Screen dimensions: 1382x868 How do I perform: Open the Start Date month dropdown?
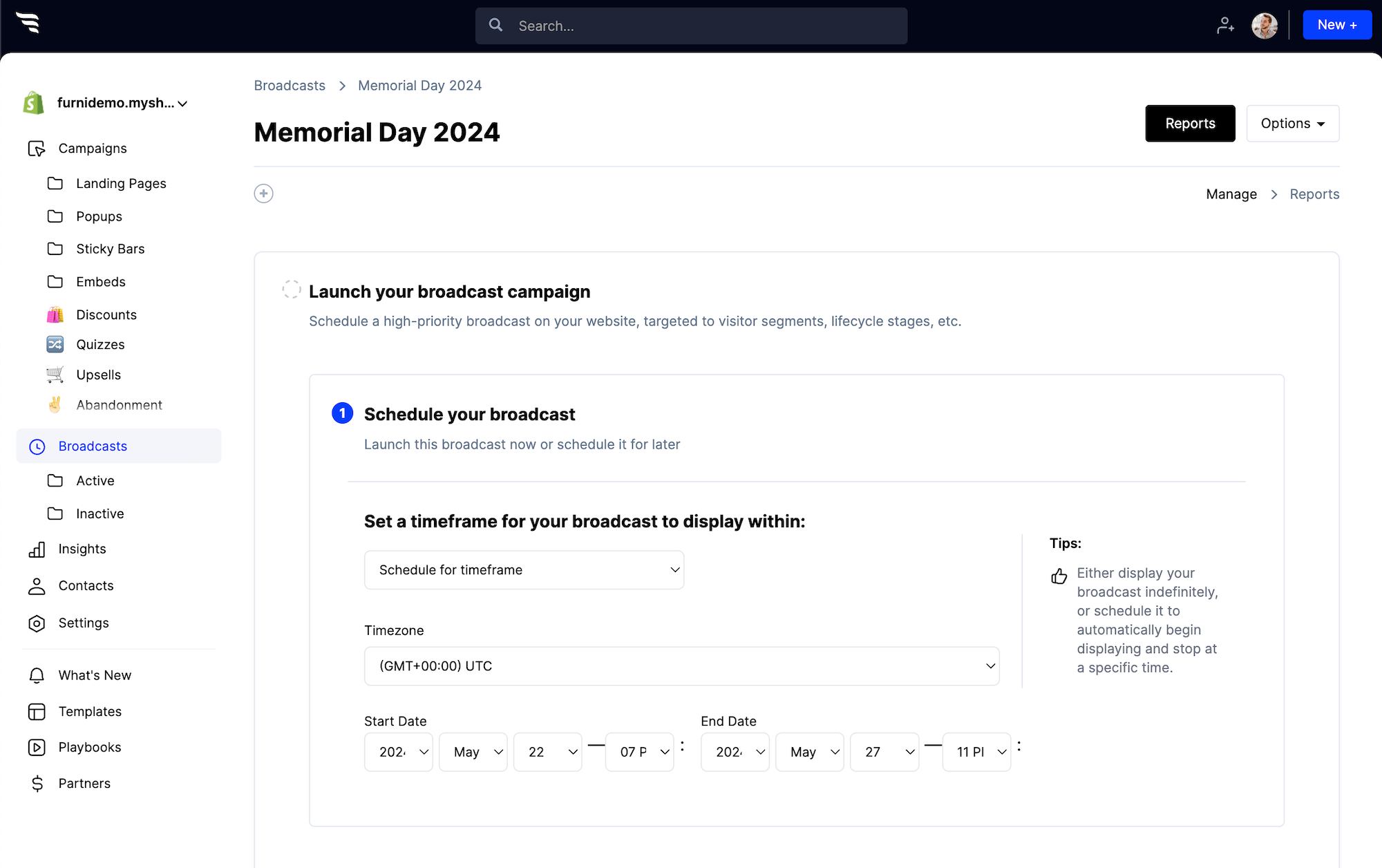tap(473, 752)
